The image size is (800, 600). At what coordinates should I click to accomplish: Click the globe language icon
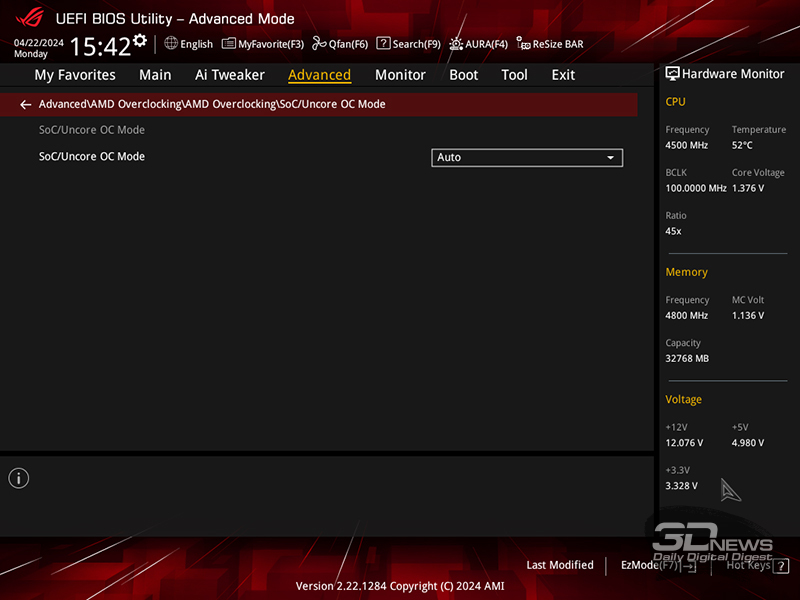coord(171,43)
